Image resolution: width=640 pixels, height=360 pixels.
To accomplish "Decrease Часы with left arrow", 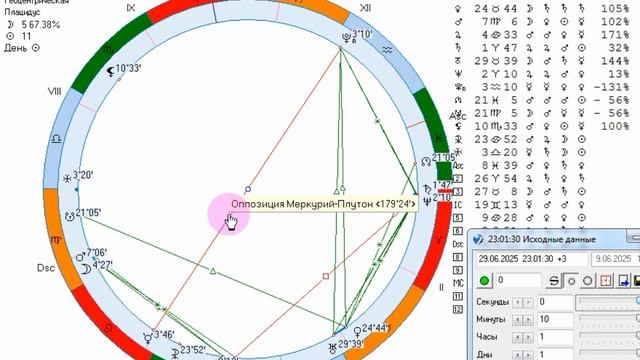I will coord(517,337).
